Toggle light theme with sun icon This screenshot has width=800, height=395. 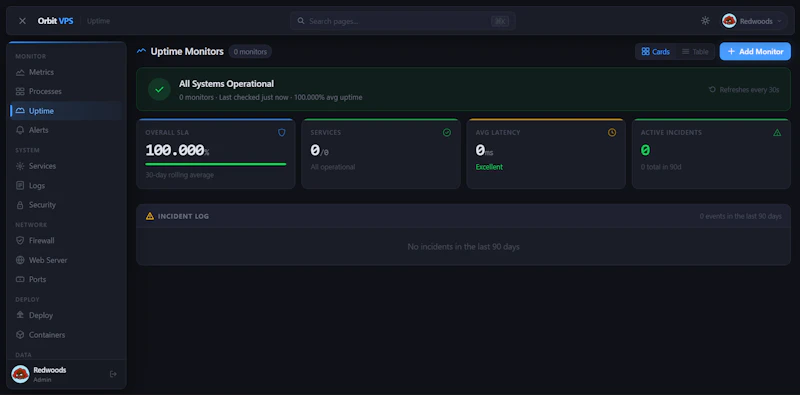pos(705,21)
